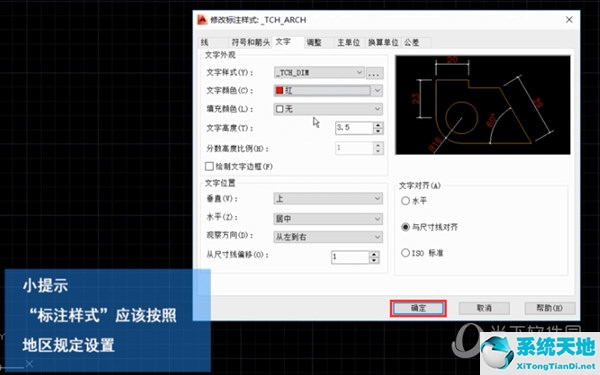Open the 填充颜色 dropdown
The width and height of the screenshot is (600, 375).
click(328, 109)
